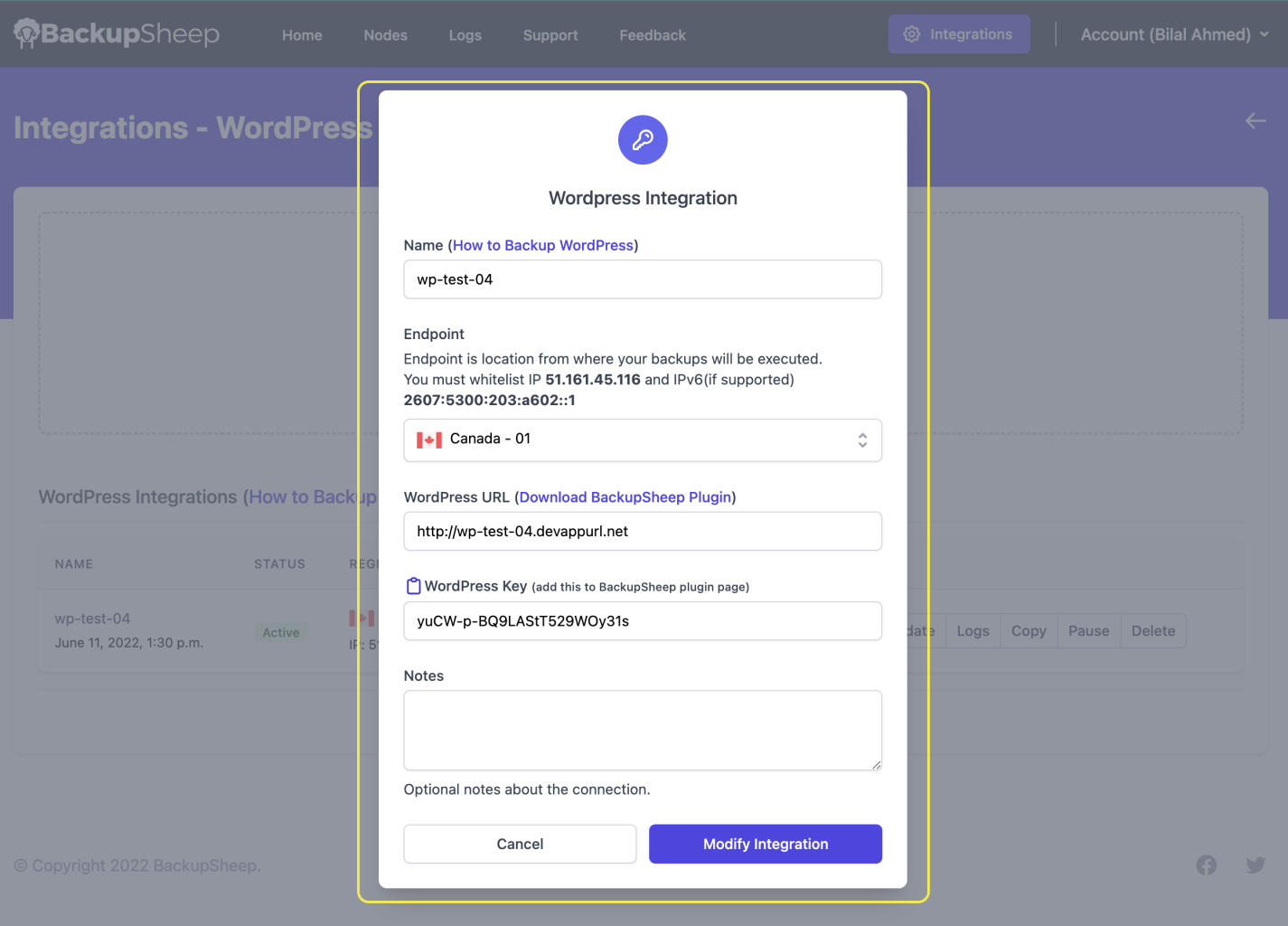The height and width of the screenshot is (926, 1288).
Task: Click the wp-test-04 name in the table
Action: [92, 619]
